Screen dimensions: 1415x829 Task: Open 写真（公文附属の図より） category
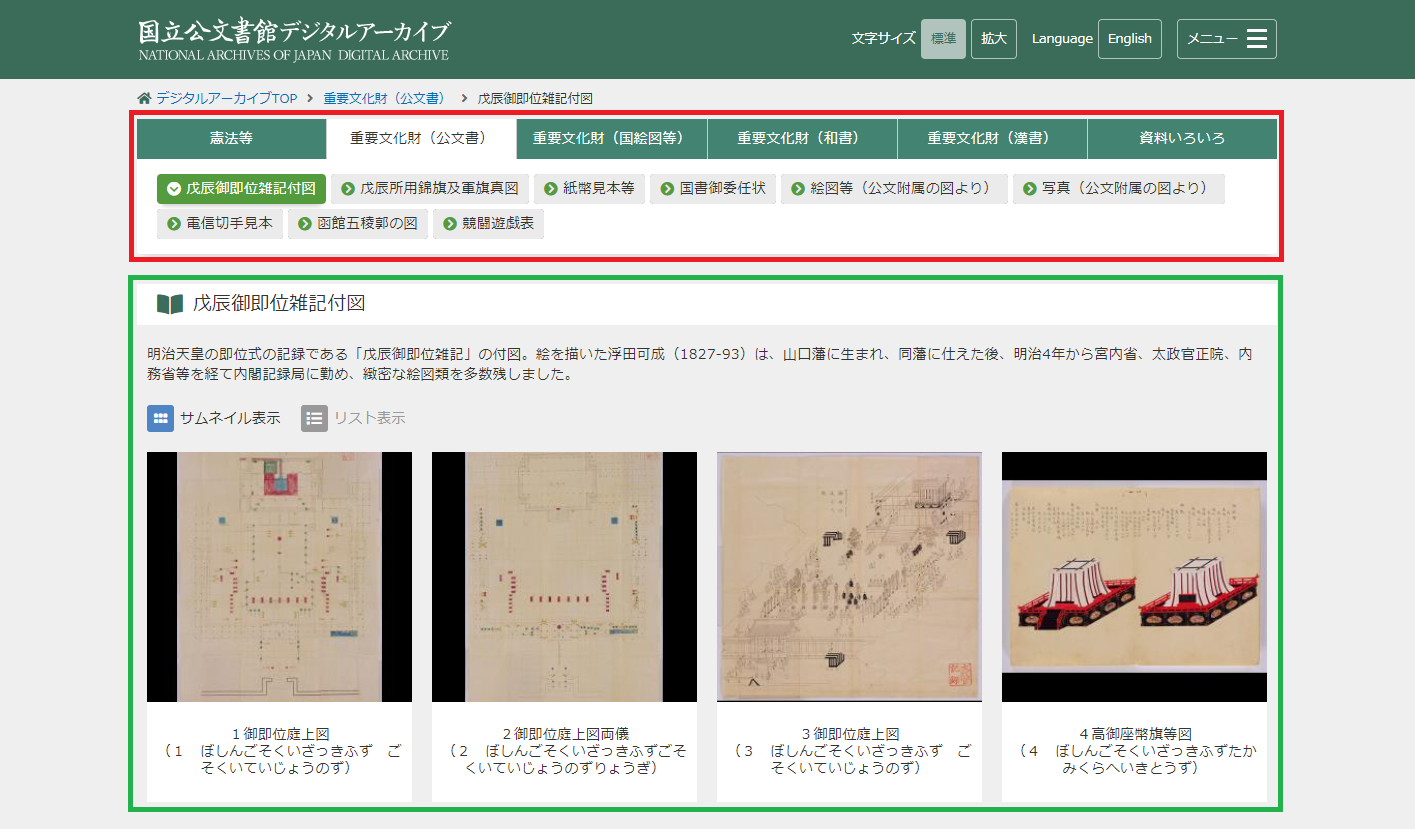tap(1118, 189)
